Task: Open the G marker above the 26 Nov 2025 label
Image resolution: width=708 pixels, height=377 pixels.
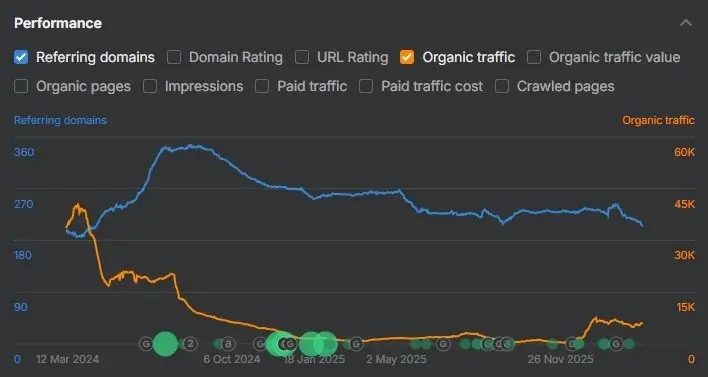Action: [572, 344]
